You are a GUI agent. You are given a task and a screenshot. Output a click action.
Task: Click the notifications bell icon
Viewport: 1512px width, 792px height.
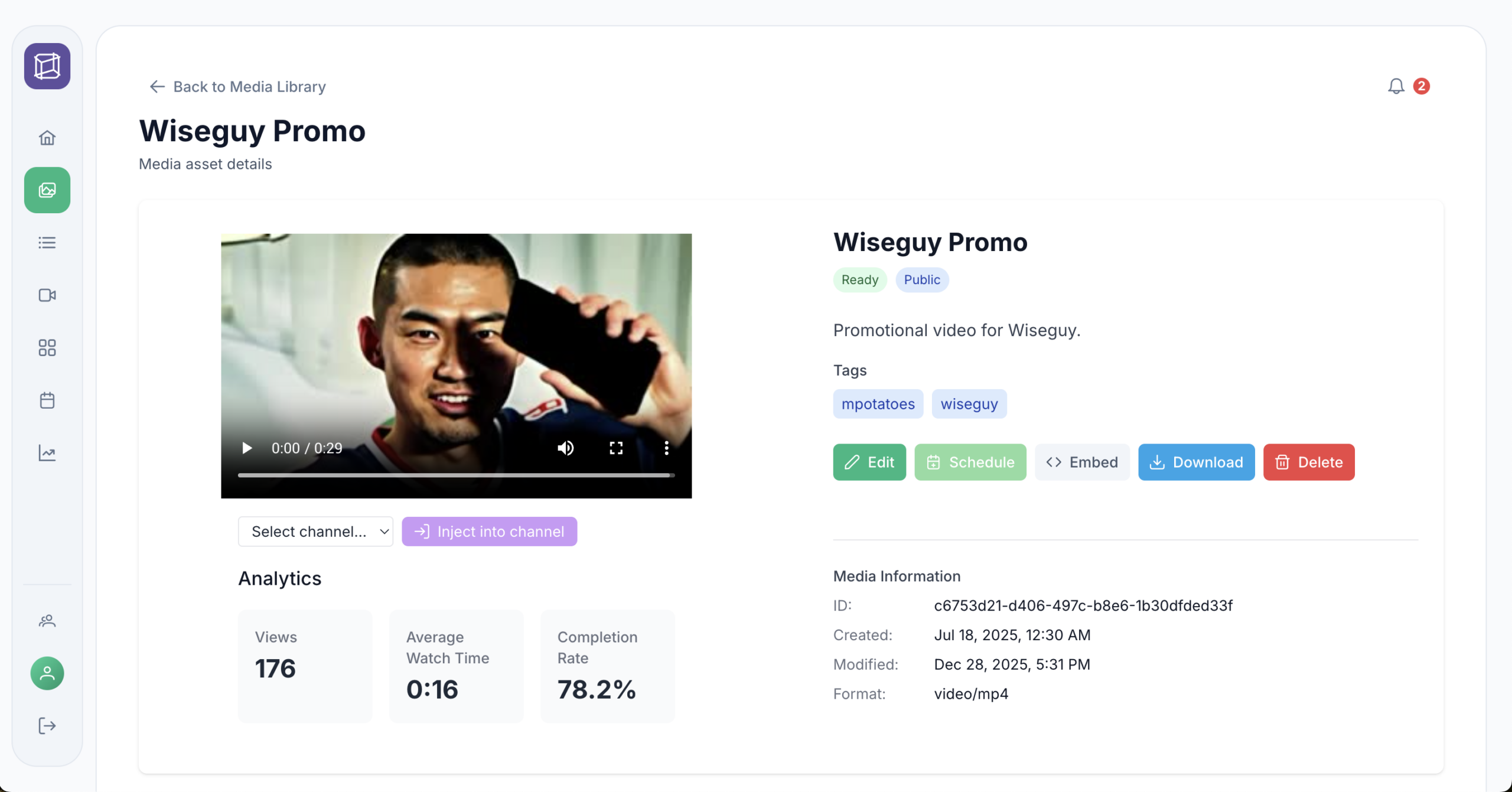tap(1396, 86)
